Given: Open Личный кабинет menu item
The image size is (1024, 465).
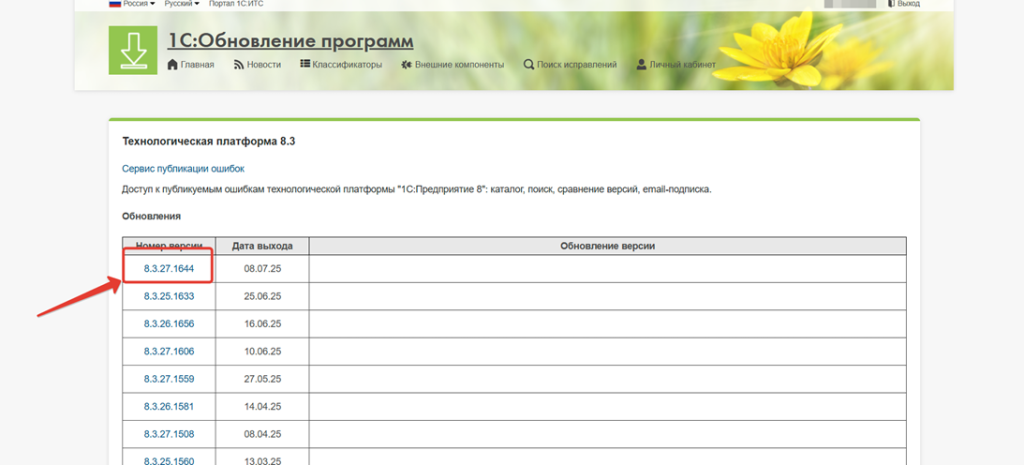Looking at the screenshot, I should tap(676, 65).
